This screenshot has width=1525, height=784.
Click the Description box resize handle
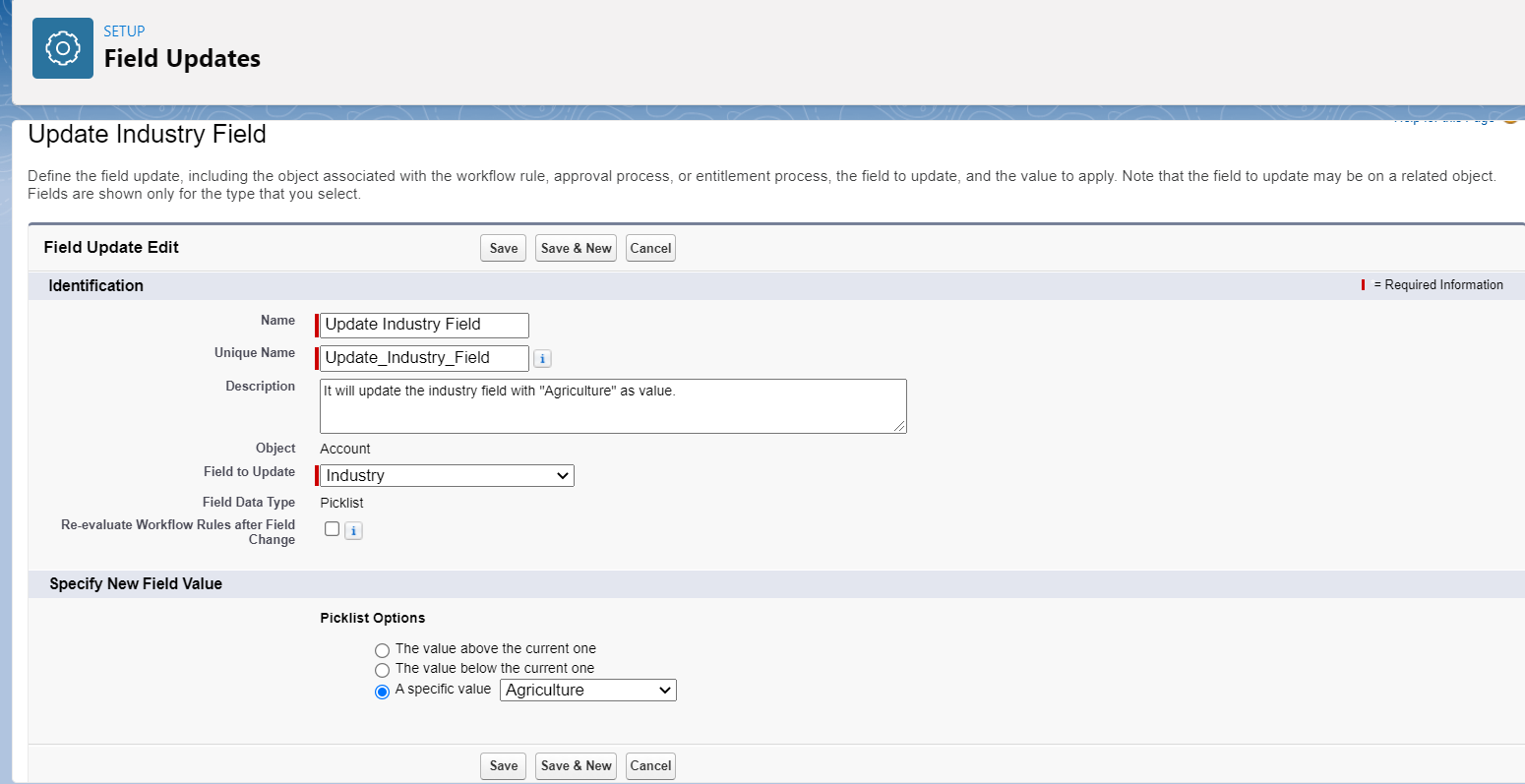coord(899,426)
